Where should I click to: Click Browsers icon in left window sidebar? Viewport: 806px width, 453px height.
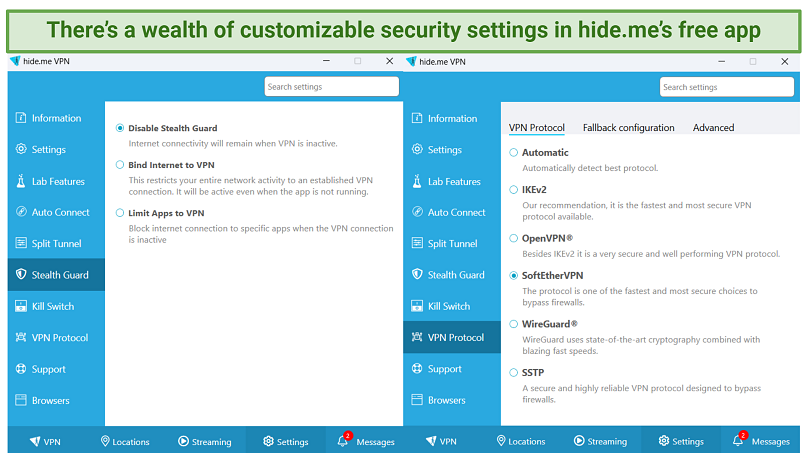pos(21,400)
